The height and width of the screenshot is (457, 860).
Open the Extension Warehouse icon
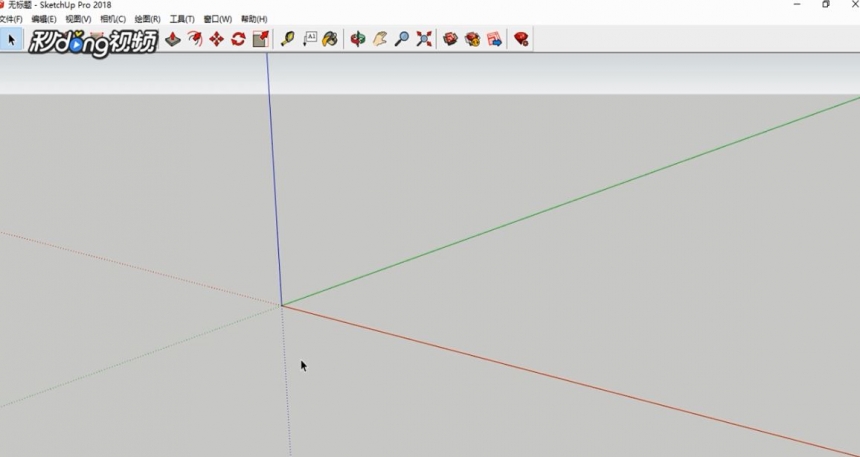472,39
